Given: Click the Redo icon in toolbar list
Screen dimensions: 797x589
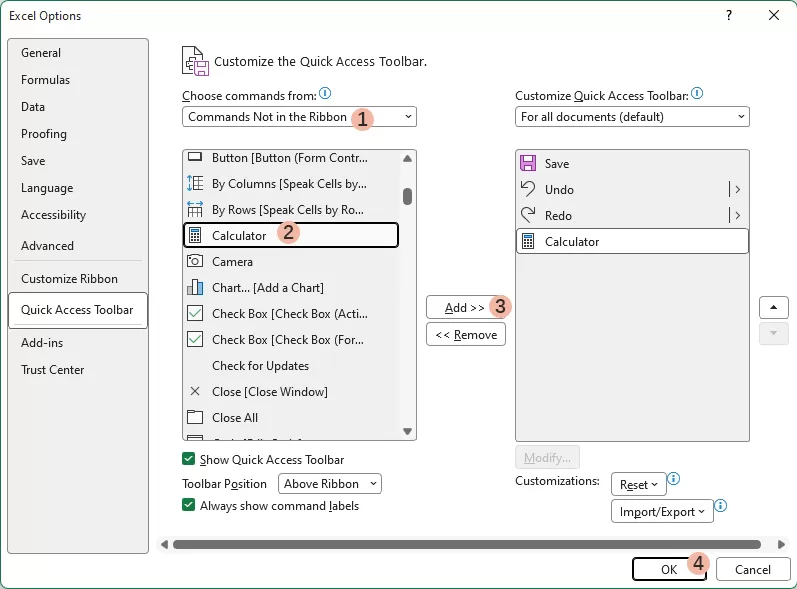Looking at the screenshot, I should [528, 215].
